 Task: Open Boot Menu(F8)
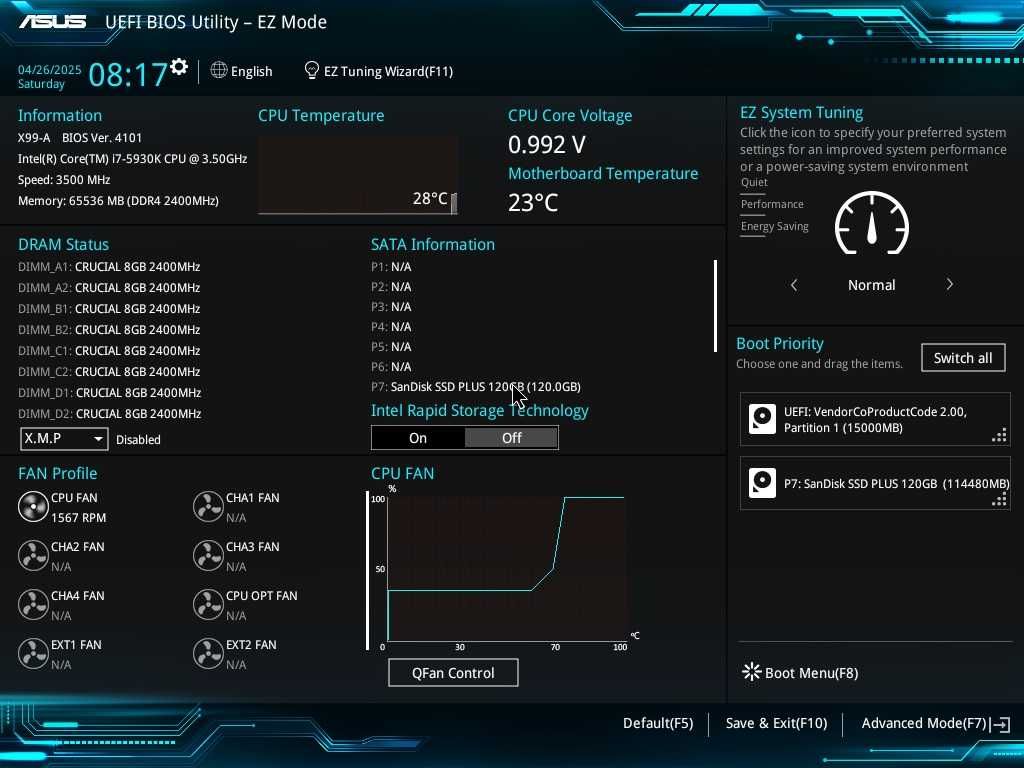click(811, 673)
